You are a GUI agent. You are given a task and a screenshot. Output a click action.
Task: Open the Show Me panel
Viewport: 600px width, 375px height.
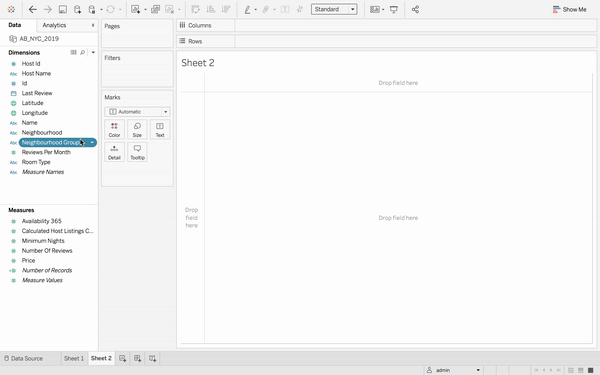(569, 9)
